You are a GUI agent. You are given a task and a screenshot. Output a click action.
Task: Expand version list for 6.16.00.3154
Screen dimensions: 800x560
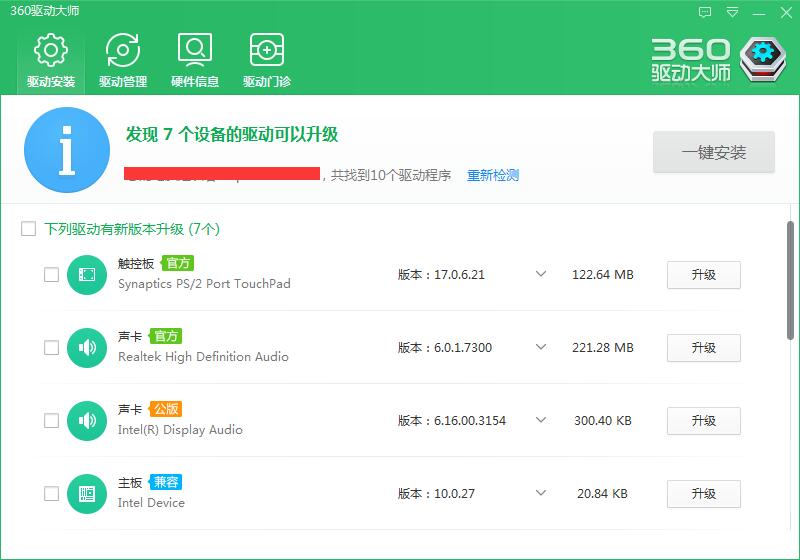(x=541, y=420)
